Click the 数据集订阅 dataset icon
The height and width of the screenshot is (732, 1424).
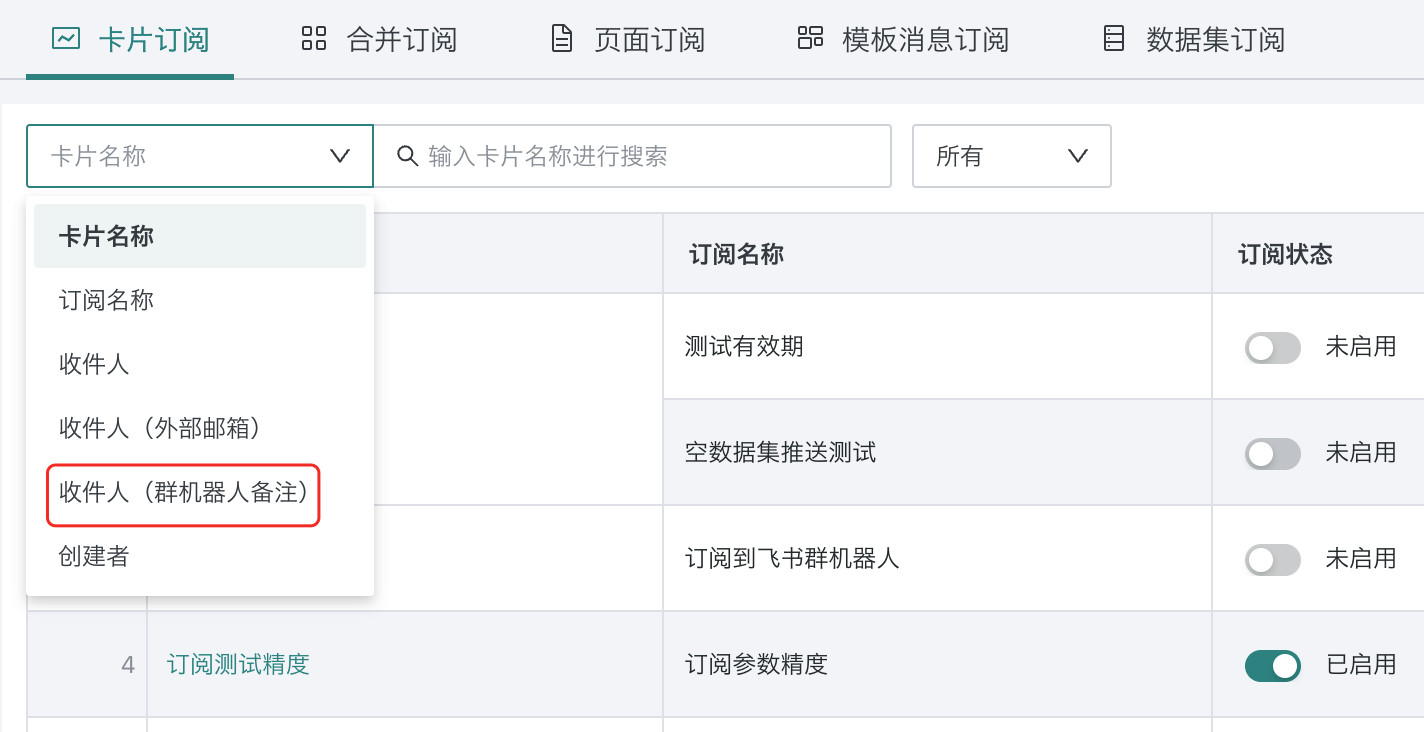click(1114, 39)
